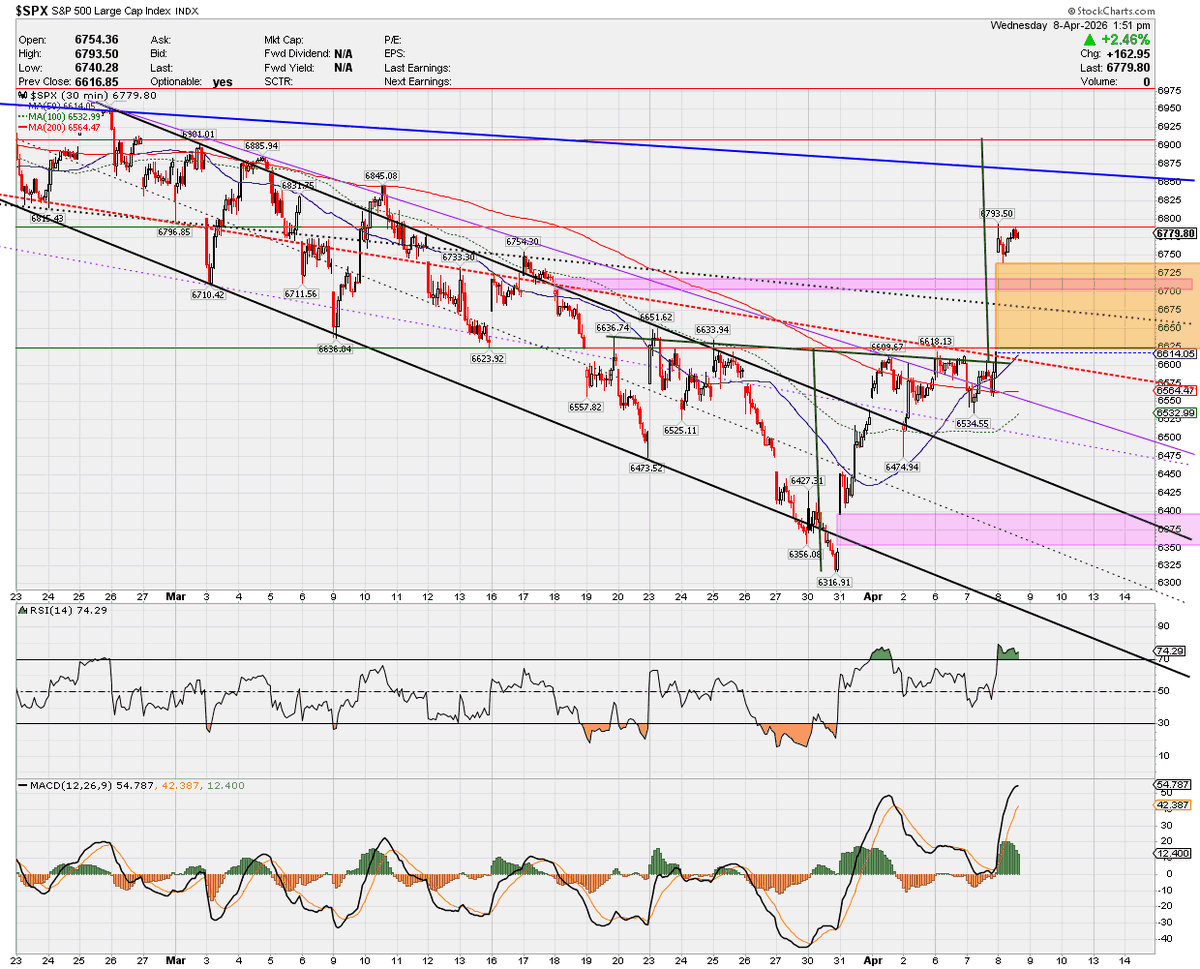Click the 6623.92 price label
Viewport: 1200px width, 969px height.
pyautogui.click(x=488, y=358)
